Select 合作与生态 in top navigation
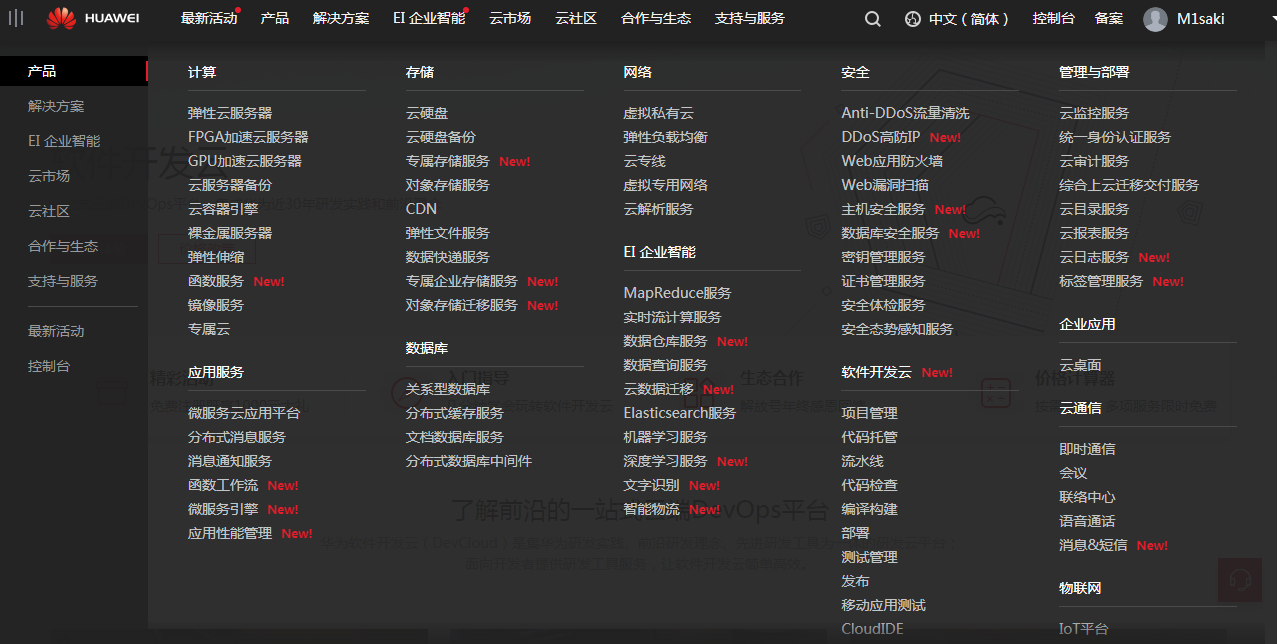Screen dimensions: 1277x644 (656, 19)
